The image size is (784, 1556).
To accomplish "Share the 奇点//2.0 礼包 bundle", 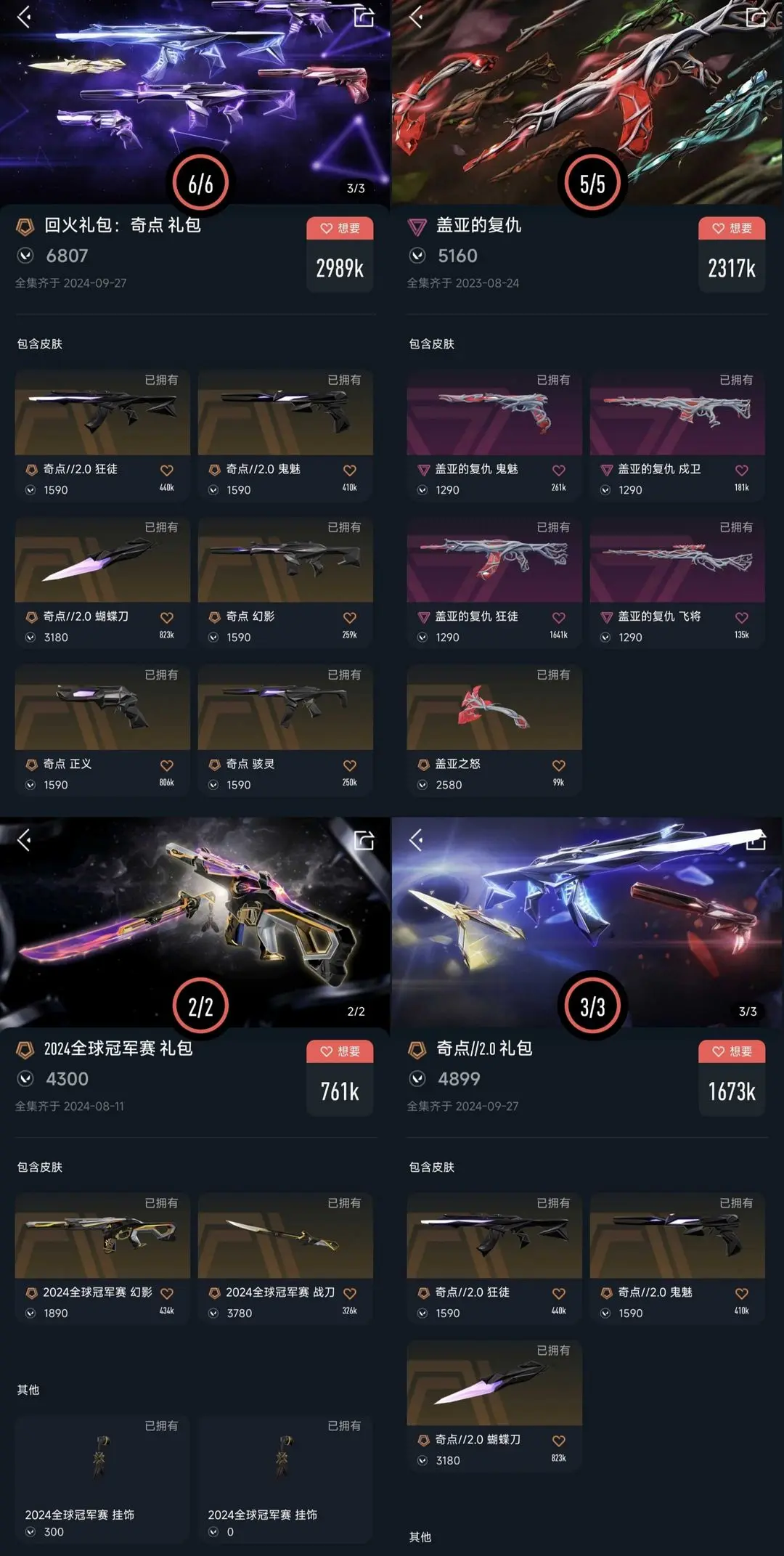I will coord(756,840).
